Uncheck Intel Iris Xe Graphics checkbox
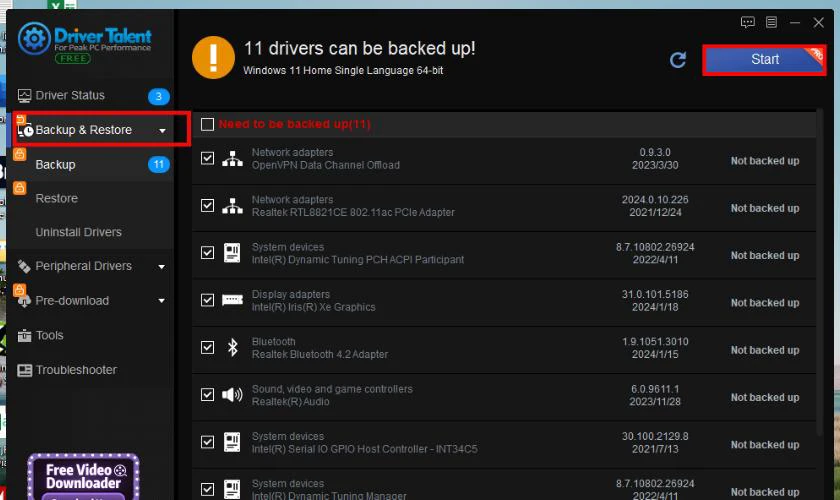The image size is (840, 500). coord(207,300)
